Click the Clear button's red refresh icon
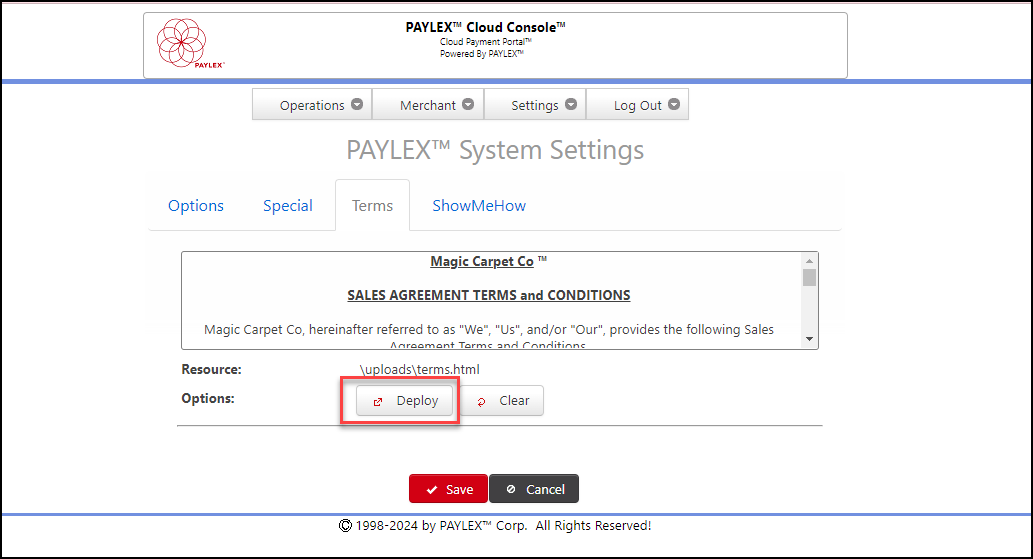 [x=482, y=402]
